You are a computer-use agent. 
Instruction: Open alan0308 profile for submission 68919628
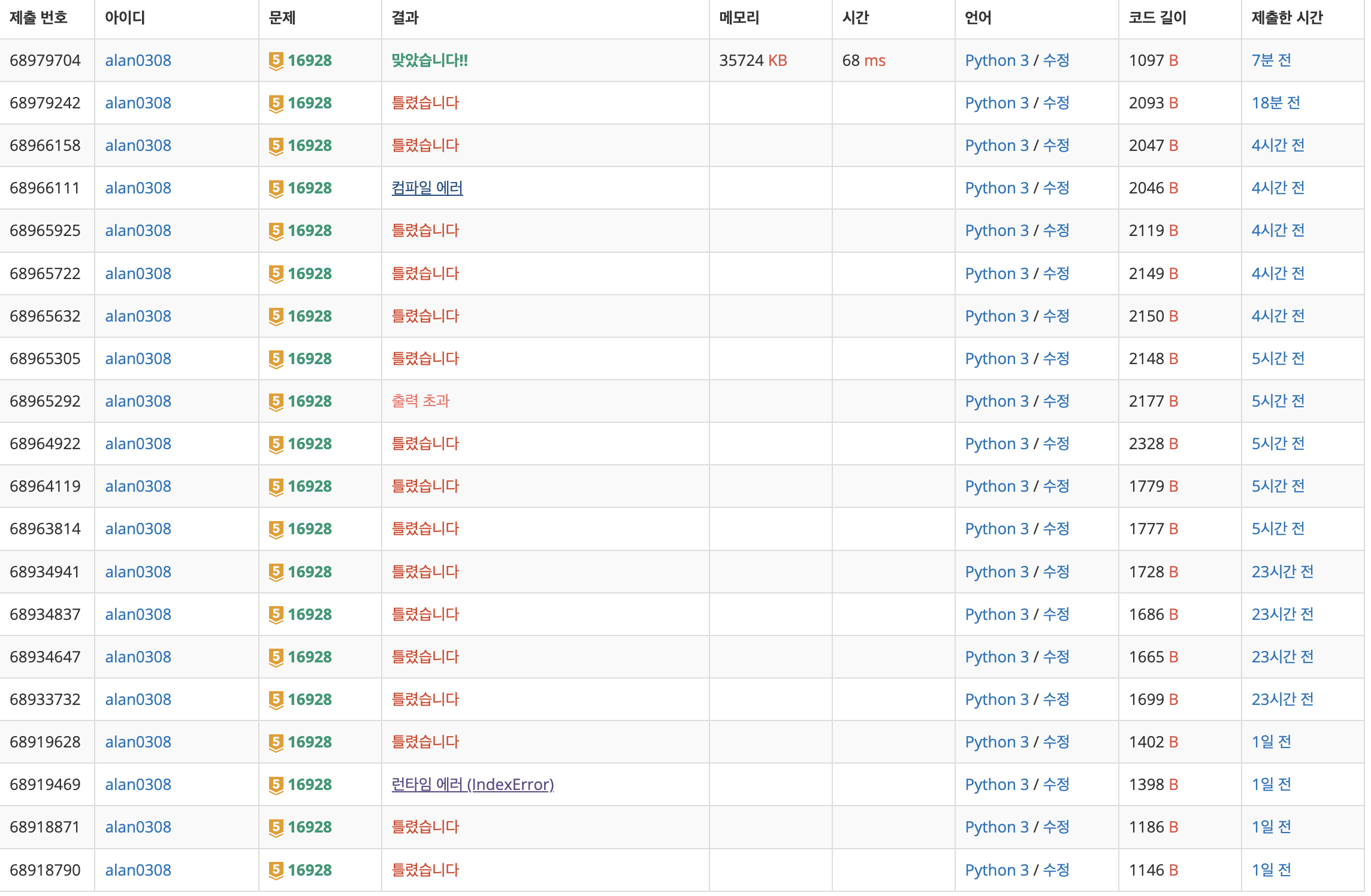click(x=138, y=742)
